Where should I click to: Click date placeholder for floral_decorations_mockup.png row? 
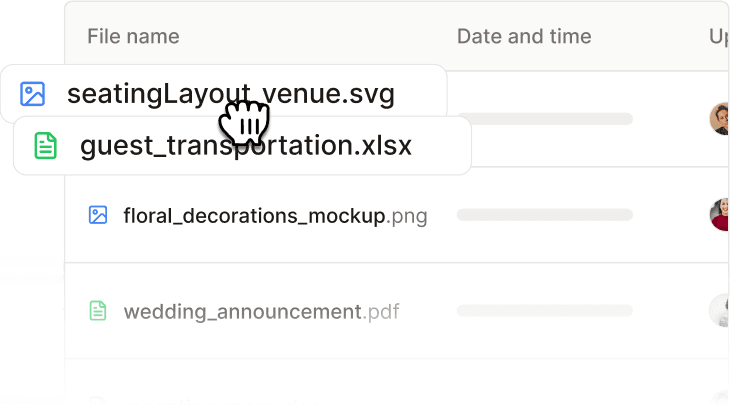click(545, 215)
